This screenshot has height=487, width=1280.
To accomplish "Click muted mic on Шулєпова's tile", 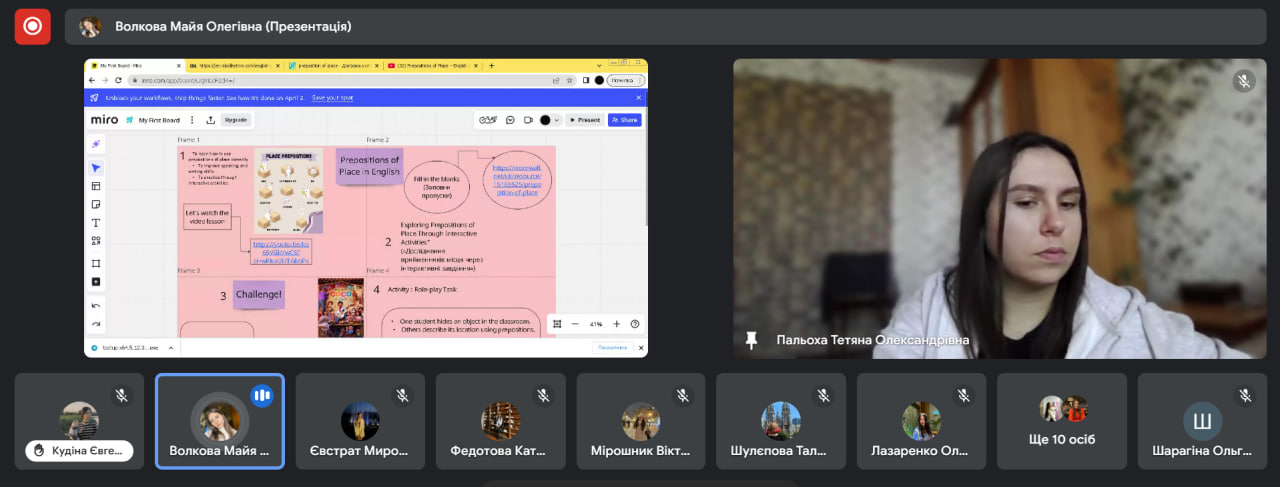I will 823,396.
